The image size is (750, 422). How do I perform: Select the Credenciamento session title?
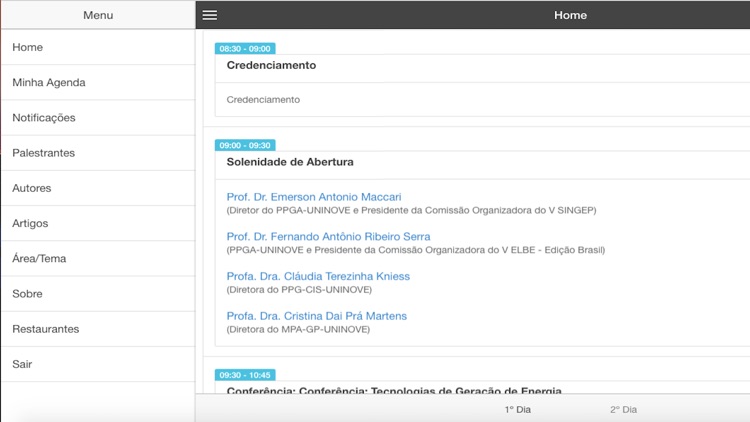271,66
